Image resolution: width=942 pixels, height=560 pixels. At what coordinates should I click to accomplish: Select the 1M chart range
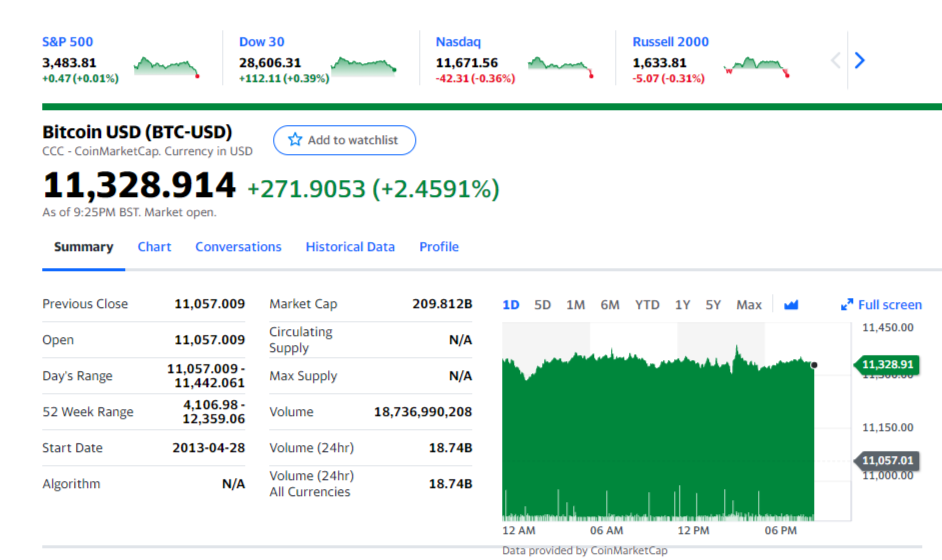576,305
